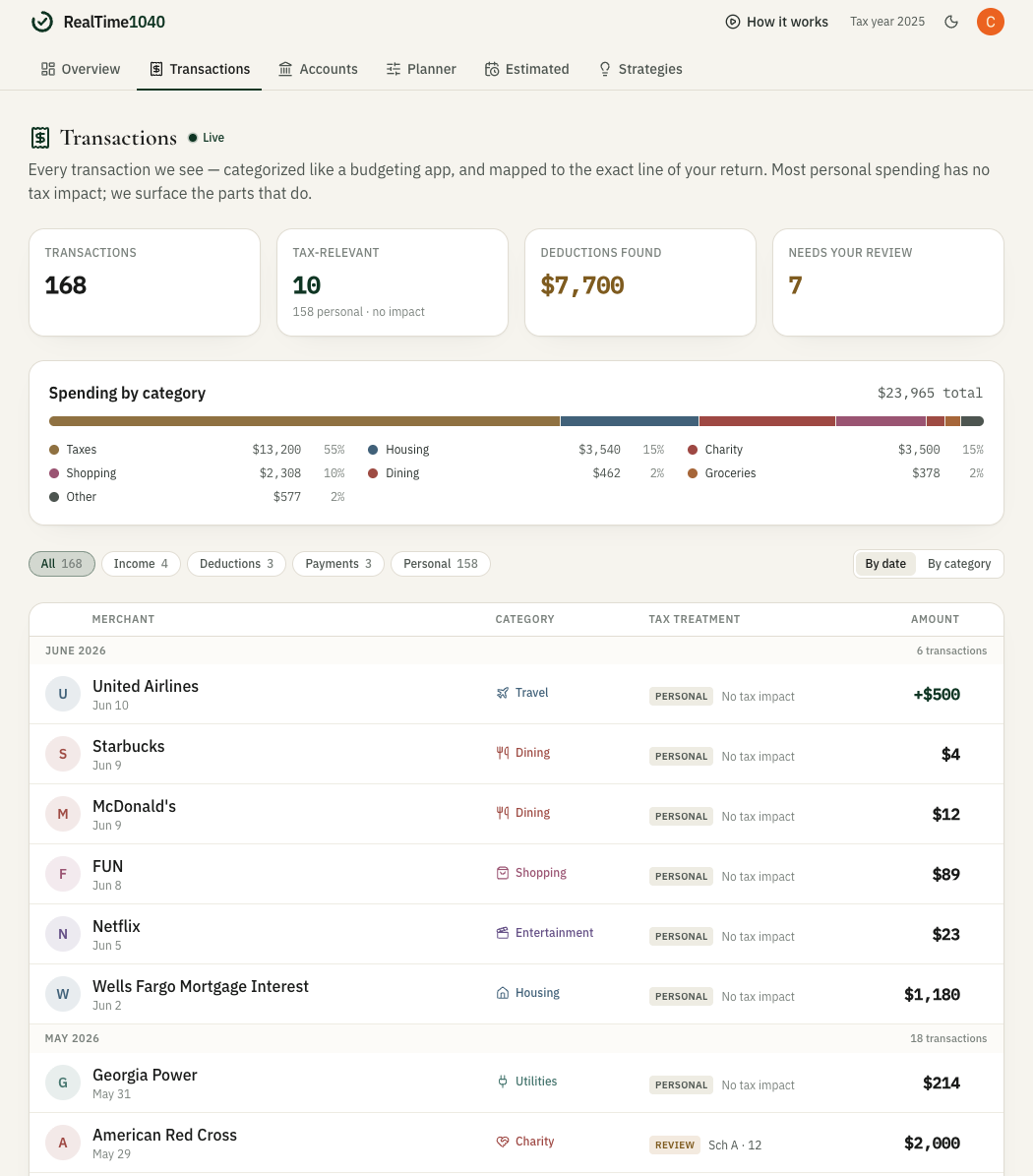This screenshot has width=1033, height=1176.
Task: Click the RealTime1040 checkmark logo icon
Action: coord(42,22)
